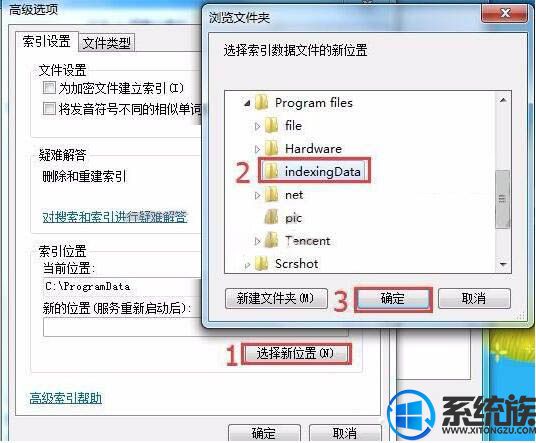Expand the Tencent folder node
Screen dimensions: 536x443
coord(257,241)
